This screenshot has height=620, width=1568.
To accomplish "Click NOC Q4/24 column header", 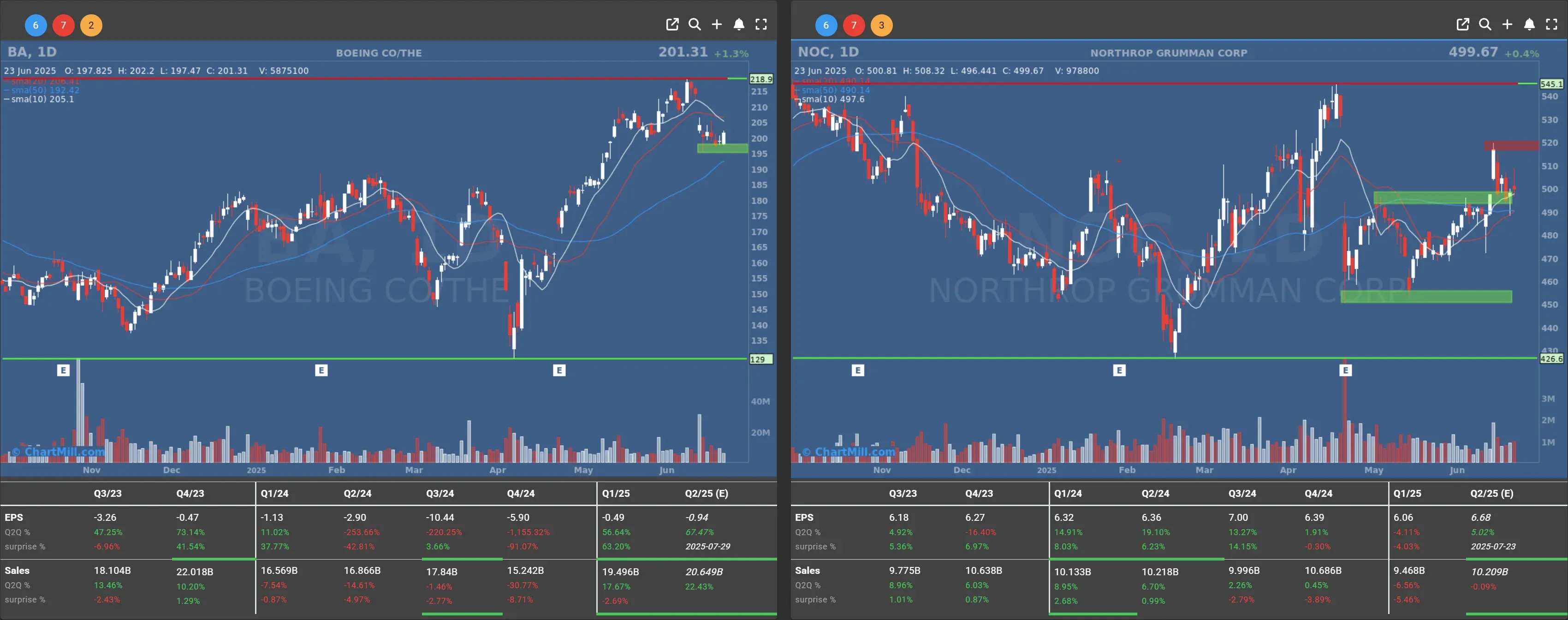I will coord(1319,493).
